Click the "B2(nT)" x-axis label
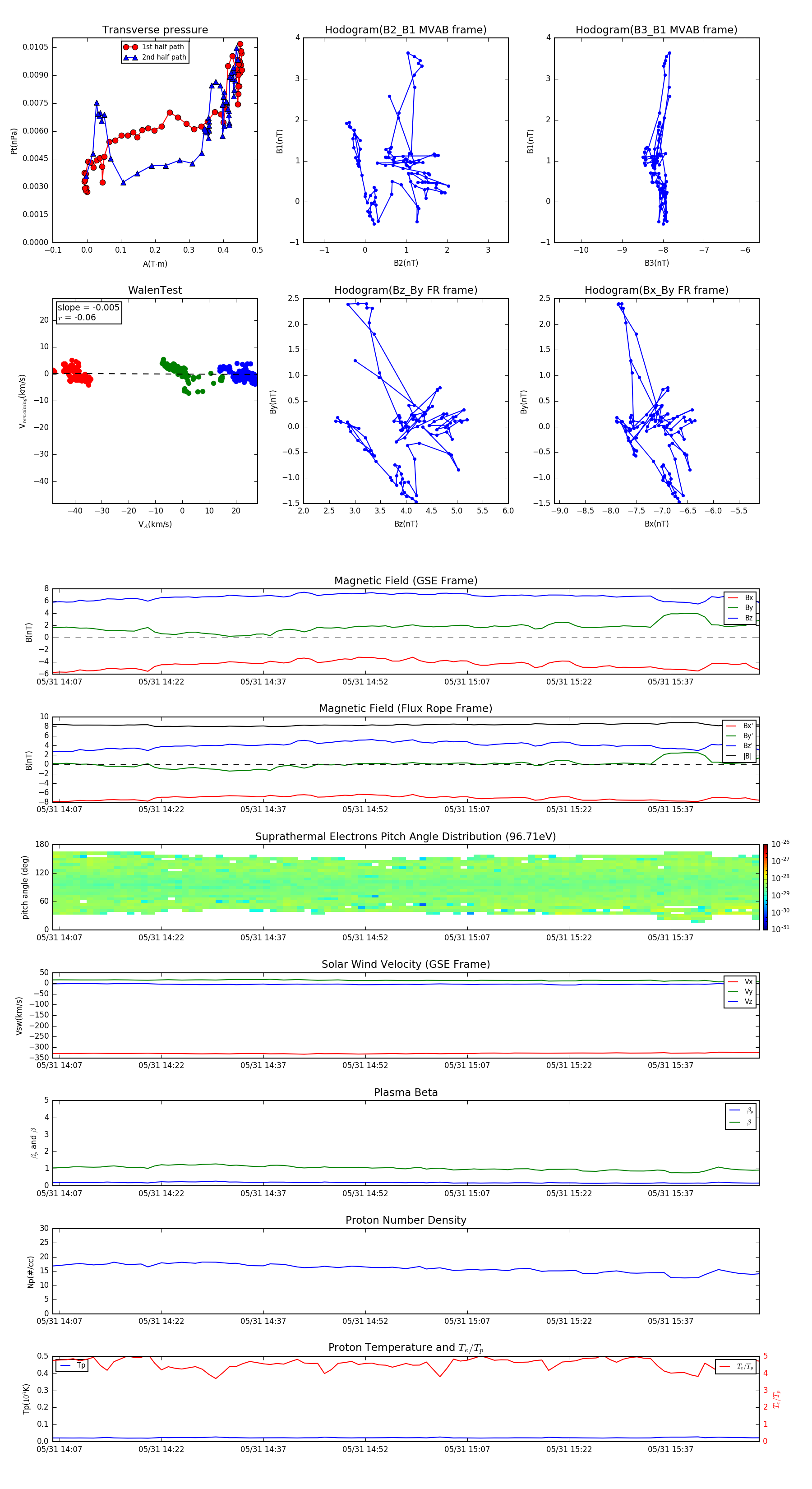This screenshot has height=1489, width=812. coord(406,263)
